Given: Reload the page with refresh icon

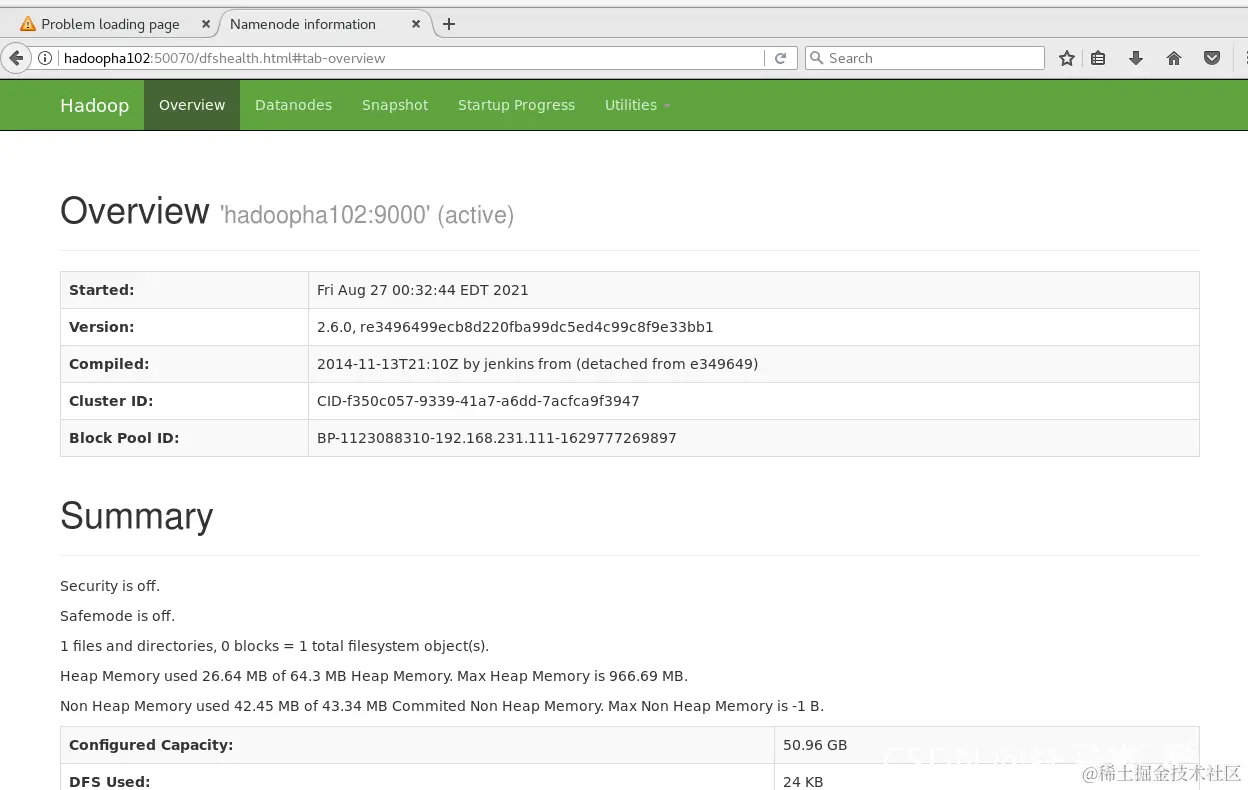Looking at the screenshot, I should click(x=781, y=58).
